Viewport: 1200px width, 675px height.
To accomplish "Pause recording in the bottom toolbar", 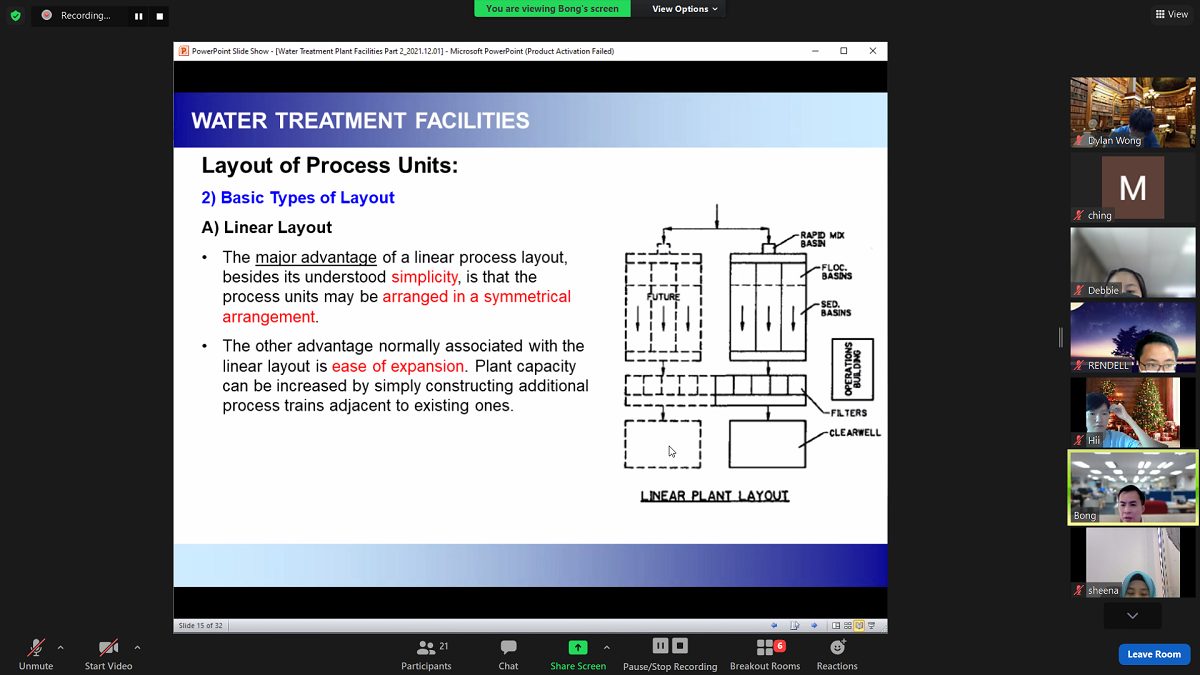I will [660, 646].
